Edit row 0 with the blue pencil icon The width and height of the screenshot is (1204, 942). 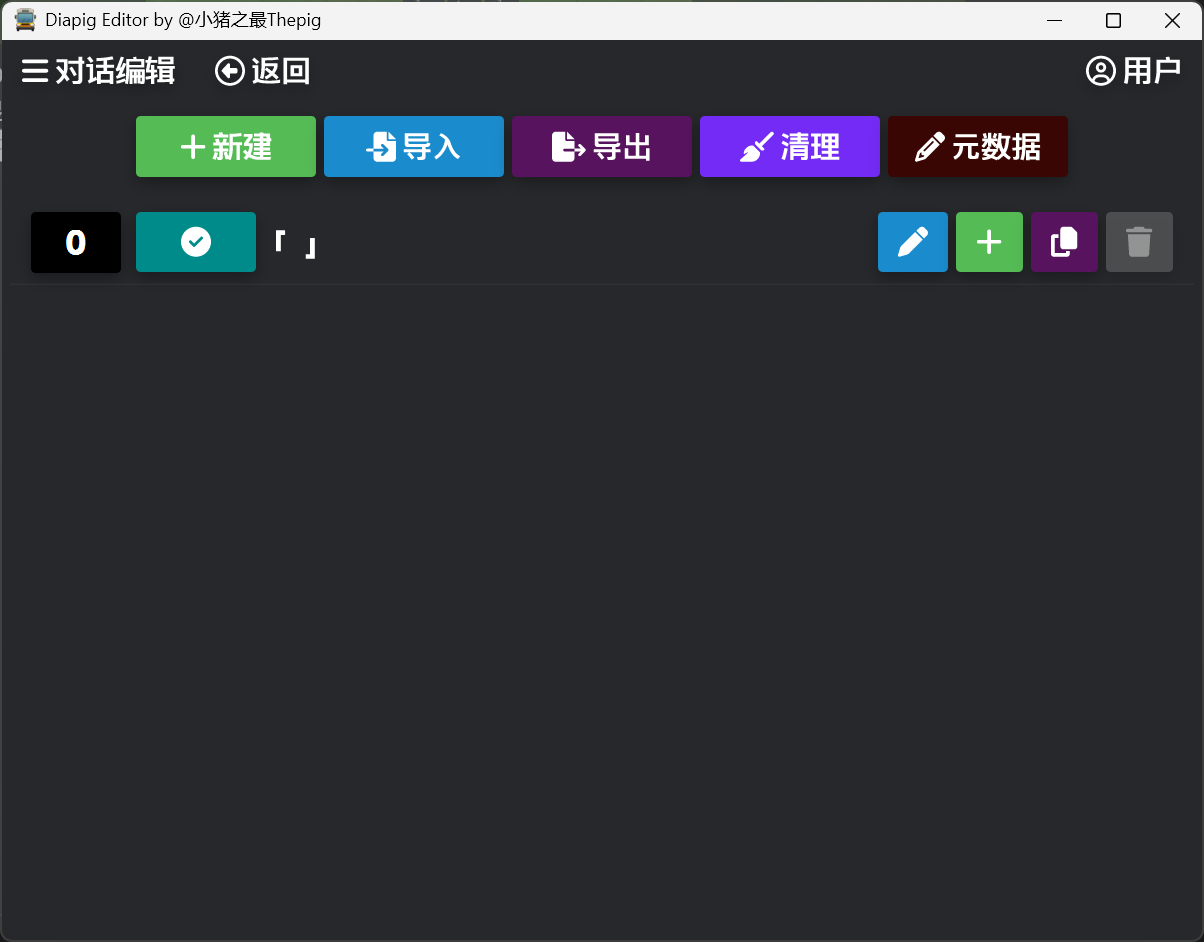pos(913,242)
